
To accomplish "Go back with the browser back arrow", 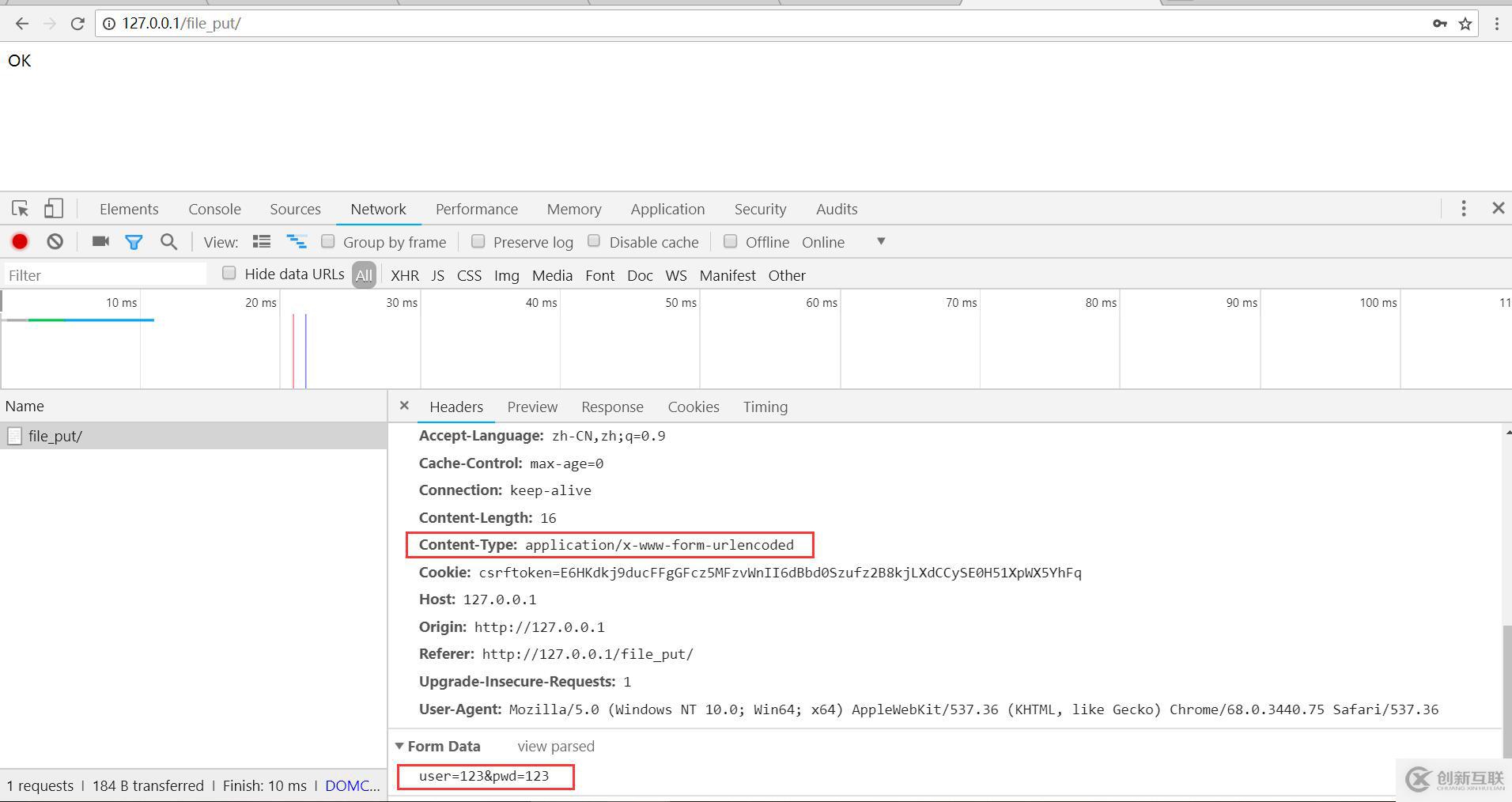I will click(x=22, y=24).
